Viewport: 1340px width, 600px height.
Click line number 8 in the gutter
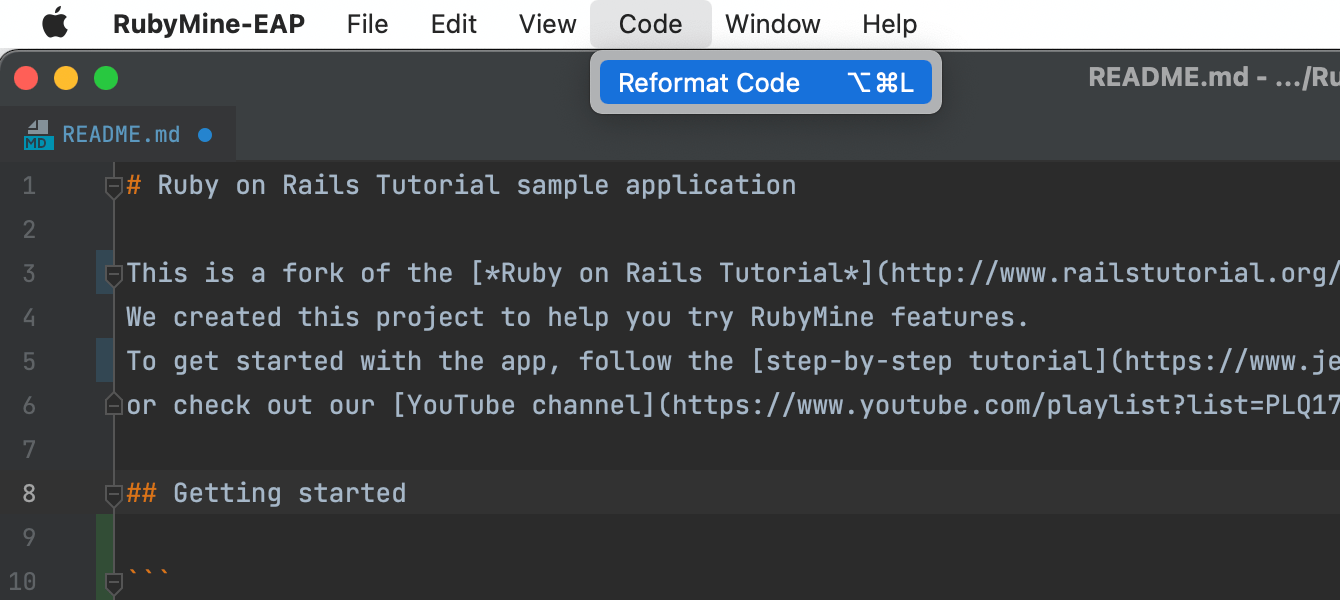(x=28, y=493)
